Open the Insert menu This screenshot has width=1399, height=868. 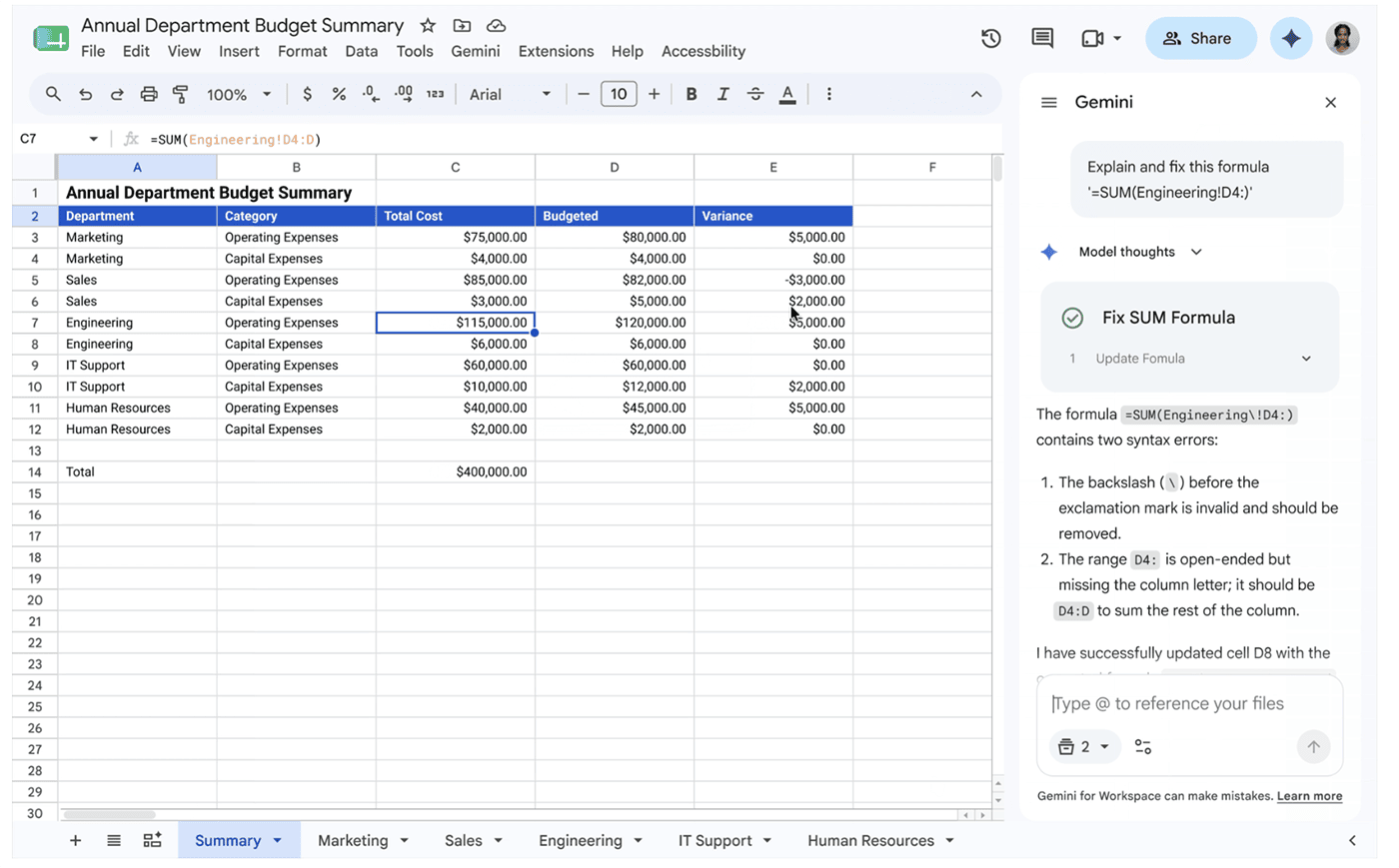pos(239,51)
